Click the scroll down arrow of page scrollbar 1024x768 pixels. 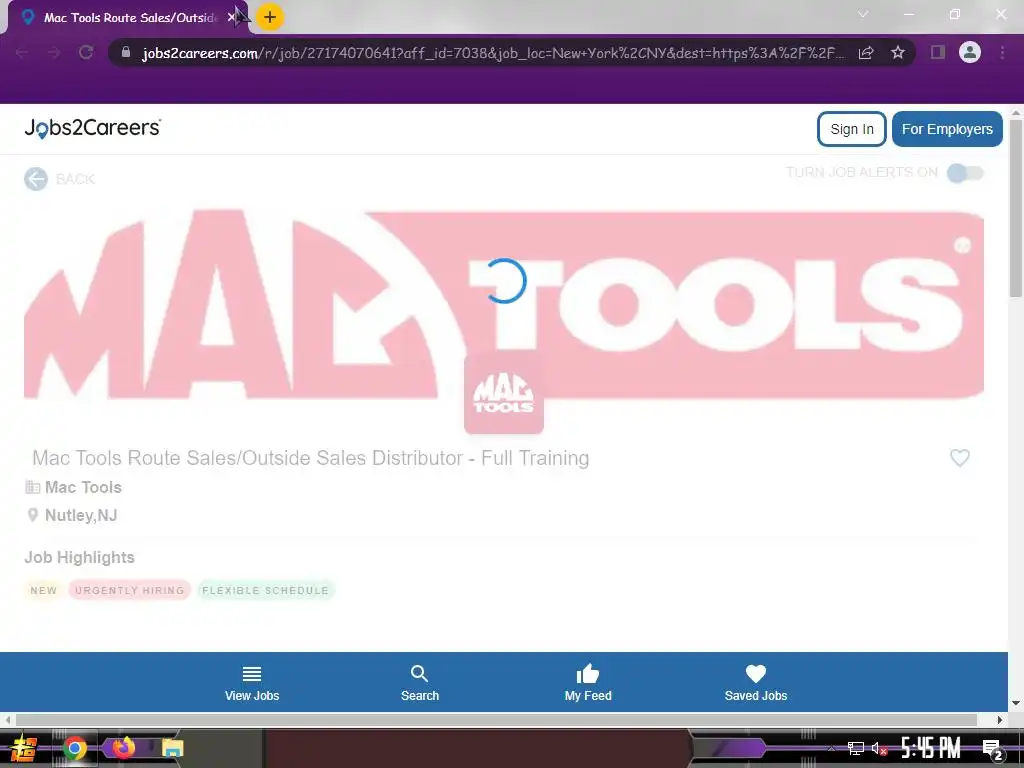pyautogui.click(x=1016, y=703)
